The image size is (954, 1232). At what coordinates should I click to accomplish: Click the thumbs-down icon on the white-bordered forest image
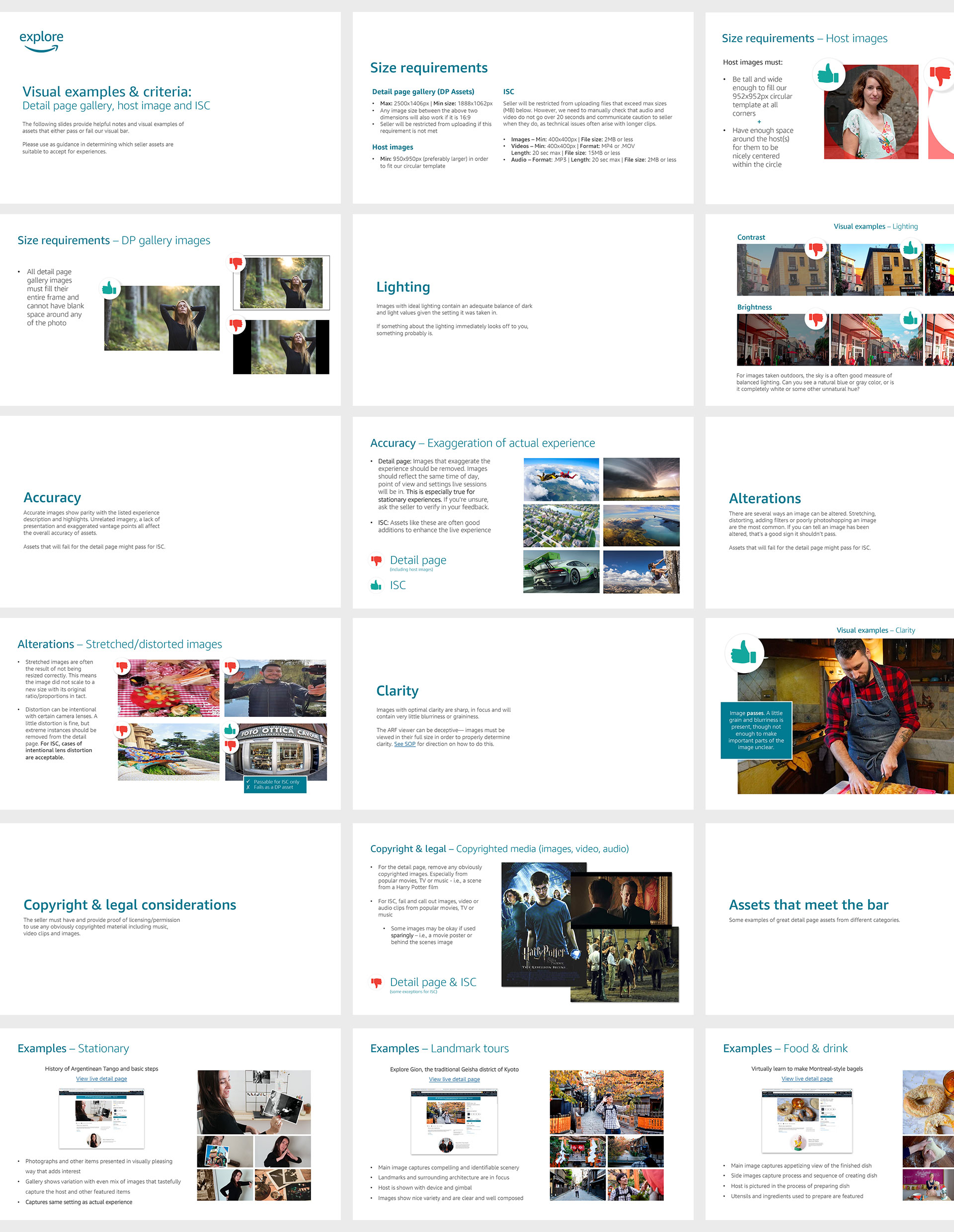[x=236, y=263]
